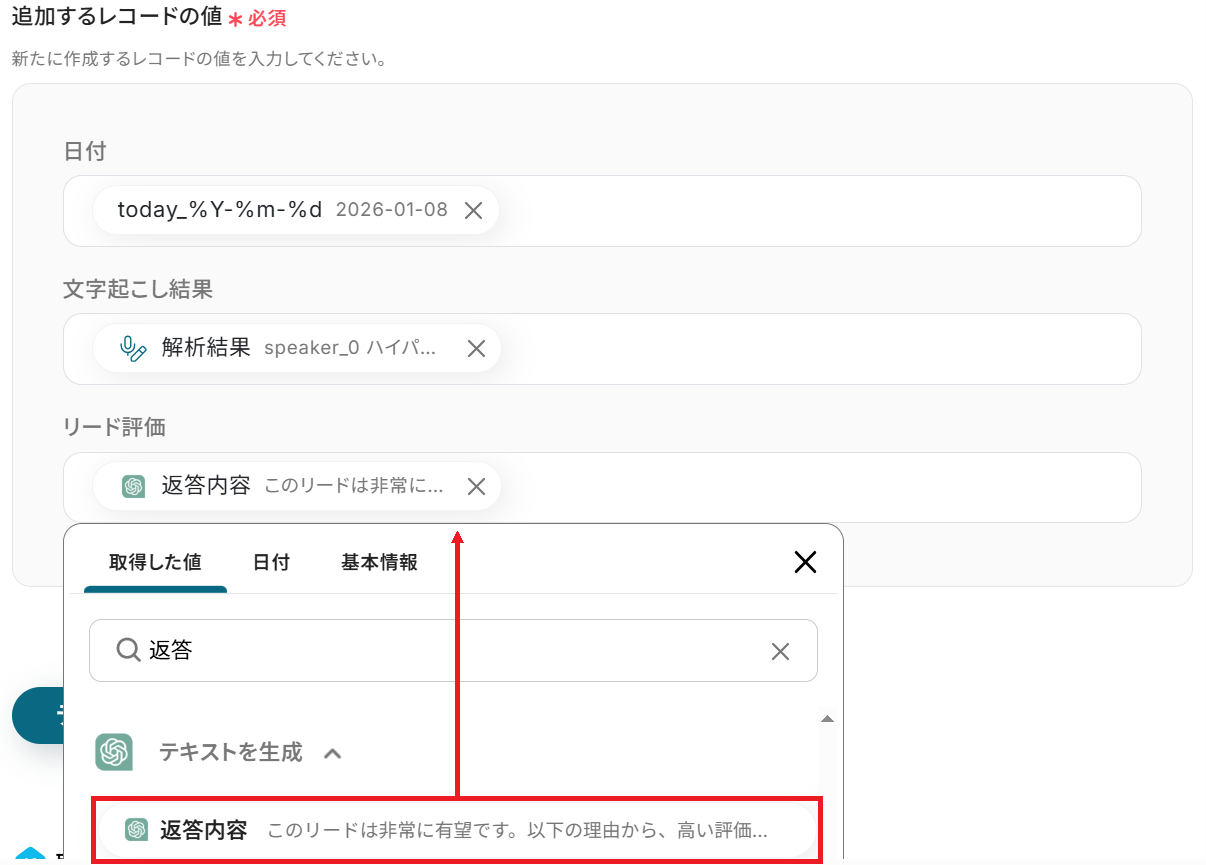The height and width of the screenshot is (865, 1206).
Task: Click the search magnifier icon
Action: (x=128, y=650)
